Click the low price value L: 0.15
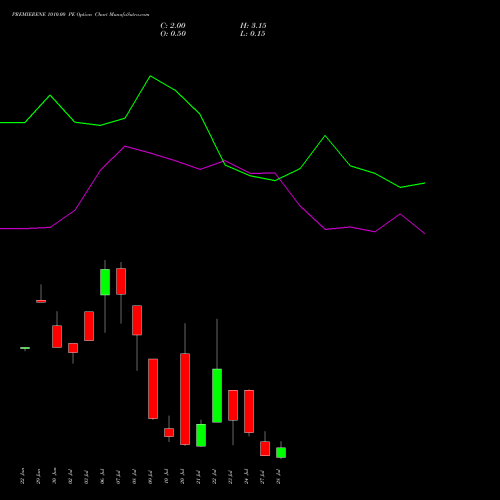The height and width of the screenshot is (500, 500). click(253, 34)
